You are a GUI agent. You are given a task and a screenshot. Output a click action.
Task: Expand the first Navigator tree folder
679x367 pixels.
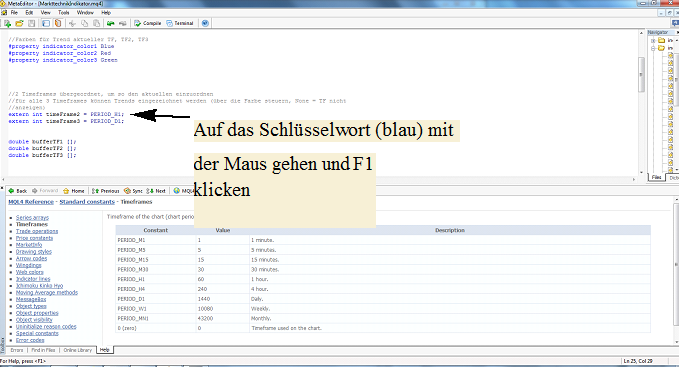(653, 40)
